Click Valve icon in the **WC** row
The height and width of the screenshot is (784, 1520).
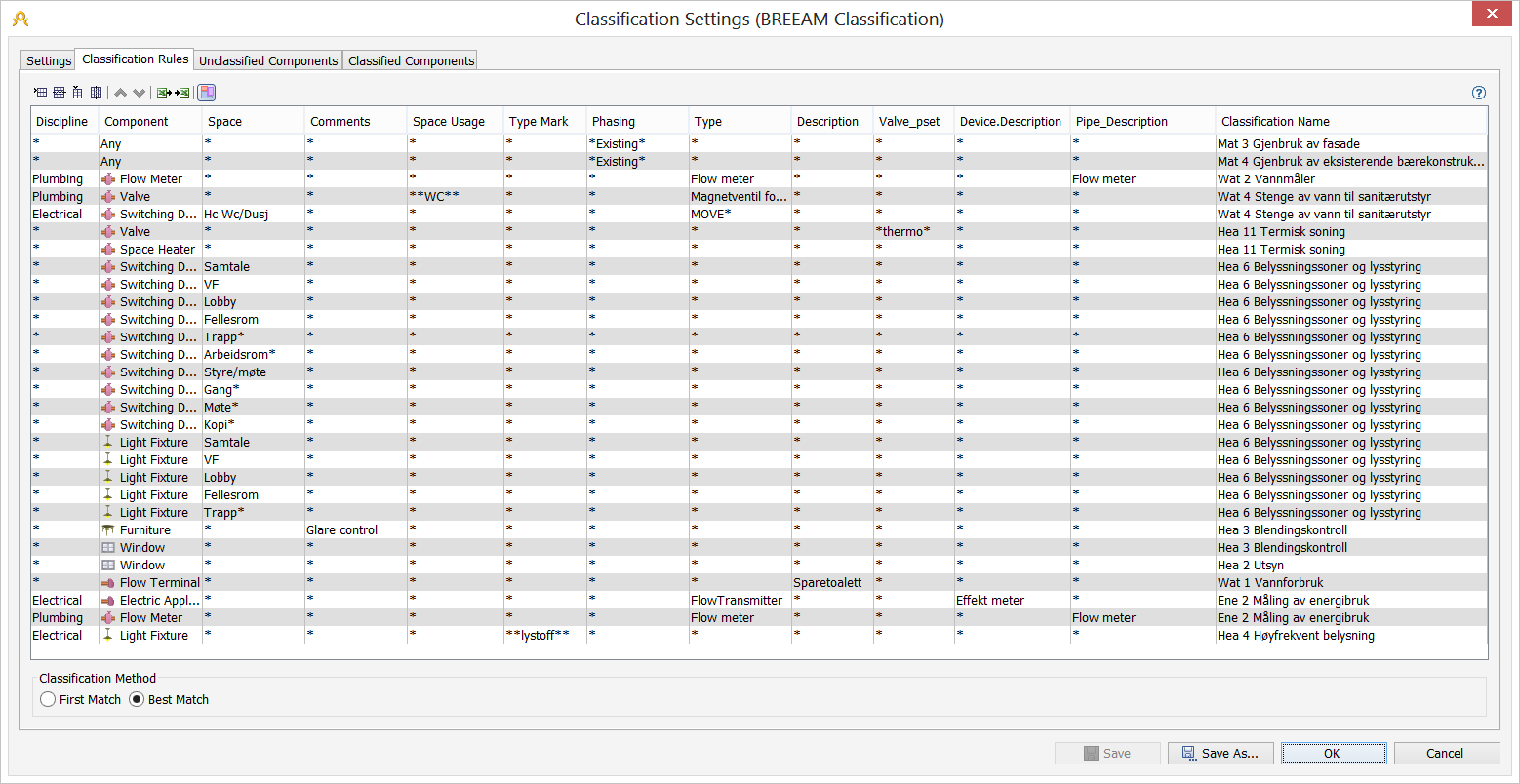click(109, 197)
